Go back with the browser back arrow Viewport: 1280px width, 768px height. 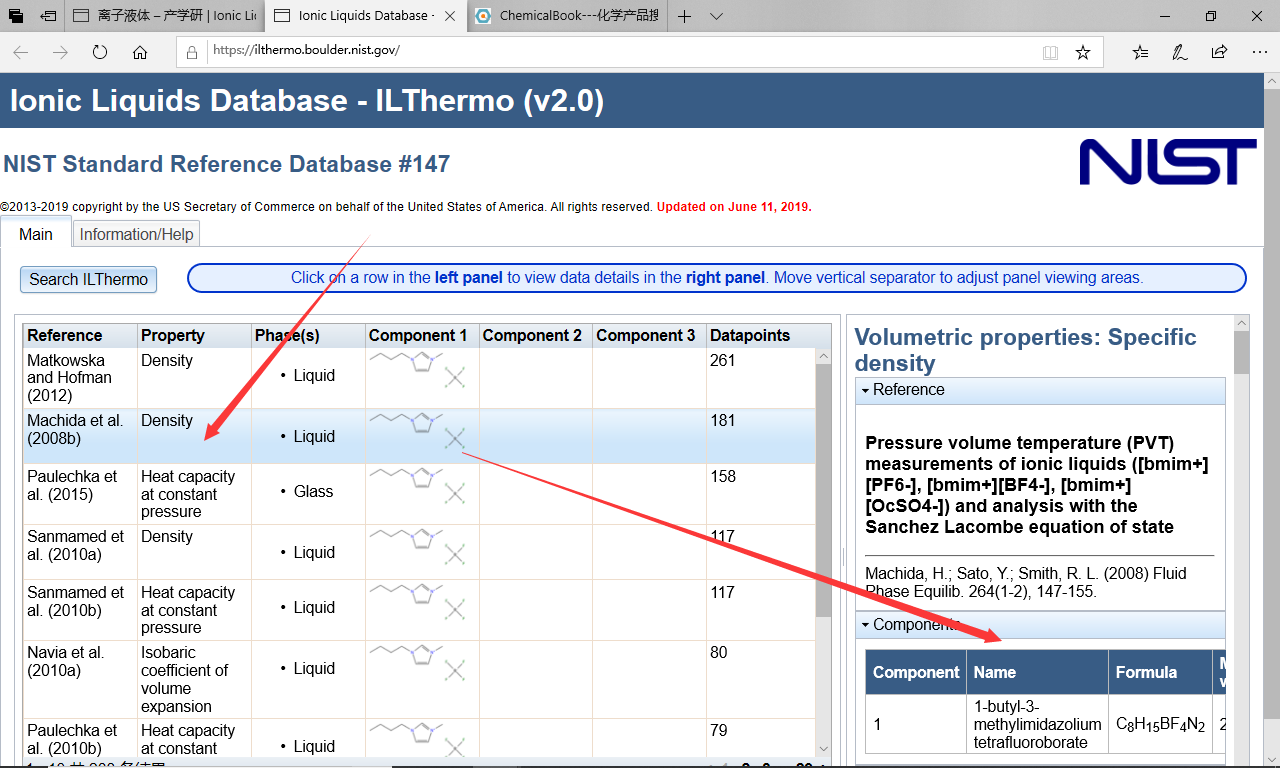click(21, 52)
